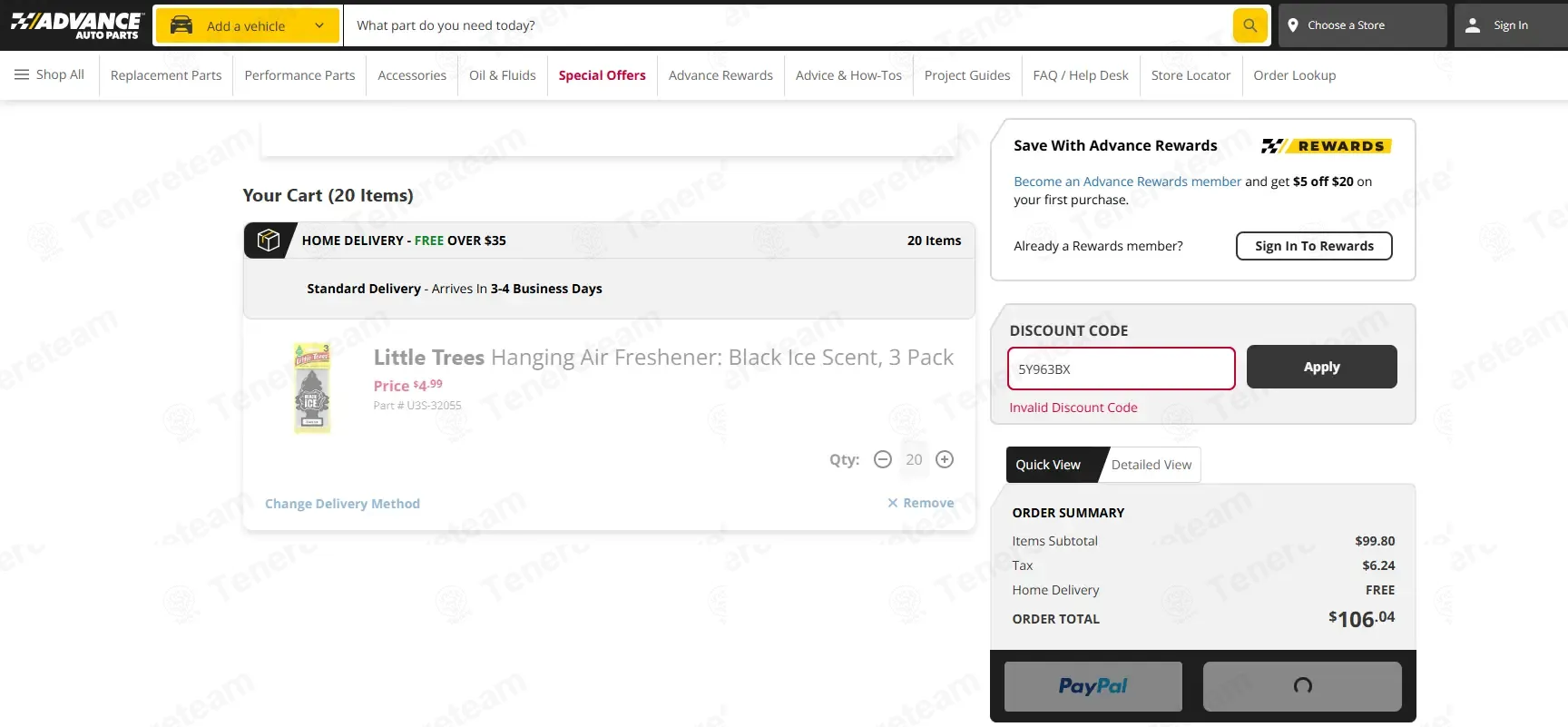Open Replacement Parts menu
Viewport: 1568px width, 727px height.
pyautogui.click(x=166, y=75)
